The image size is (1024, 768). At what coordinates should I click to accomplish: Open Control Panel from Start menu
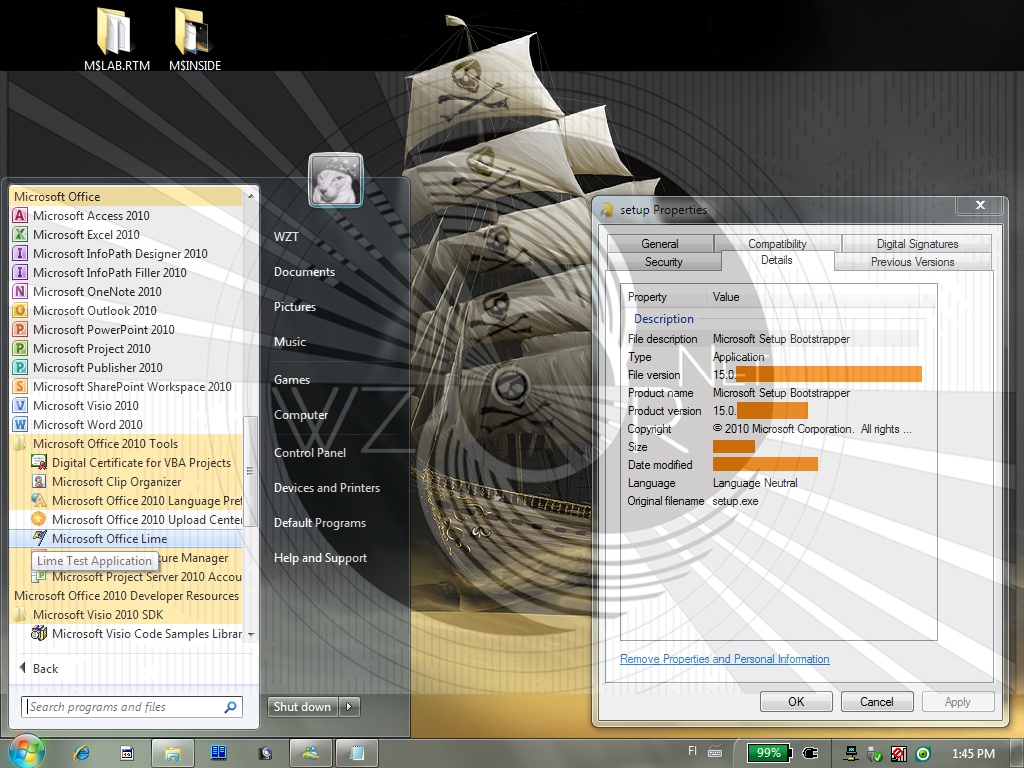[x=310, y=453]
